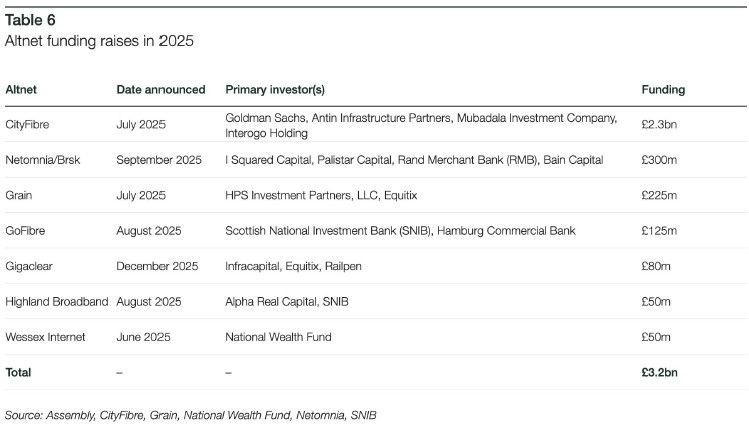Image resolution: width=749 pixels, height=427 pixels.
Task: Click the £2.3bn funding value
Action: click(x=660, y=125)
